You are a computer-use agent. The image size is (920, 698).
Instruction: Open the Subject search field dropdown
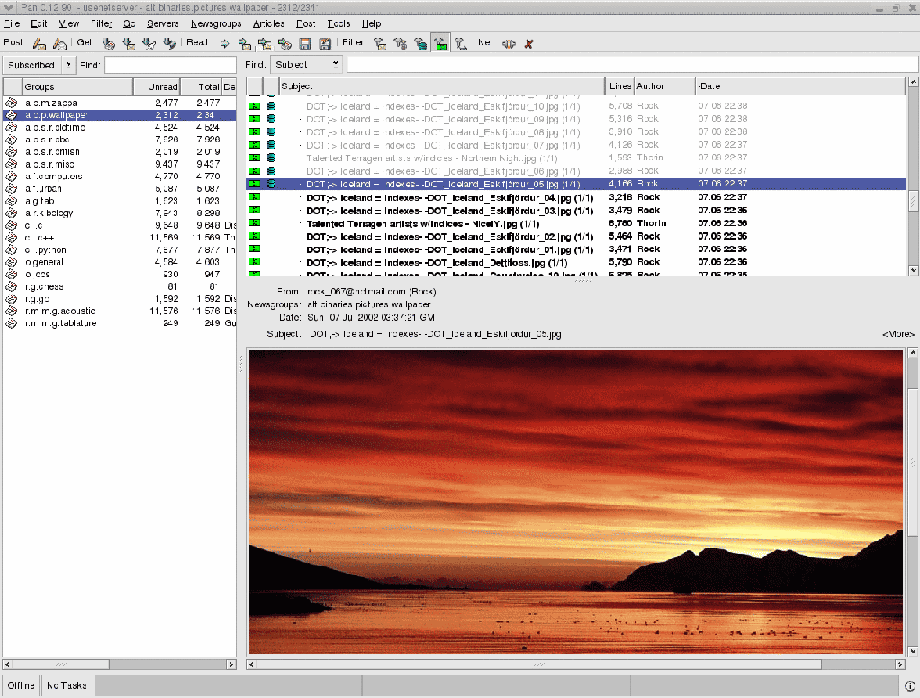tap(306, 64)
